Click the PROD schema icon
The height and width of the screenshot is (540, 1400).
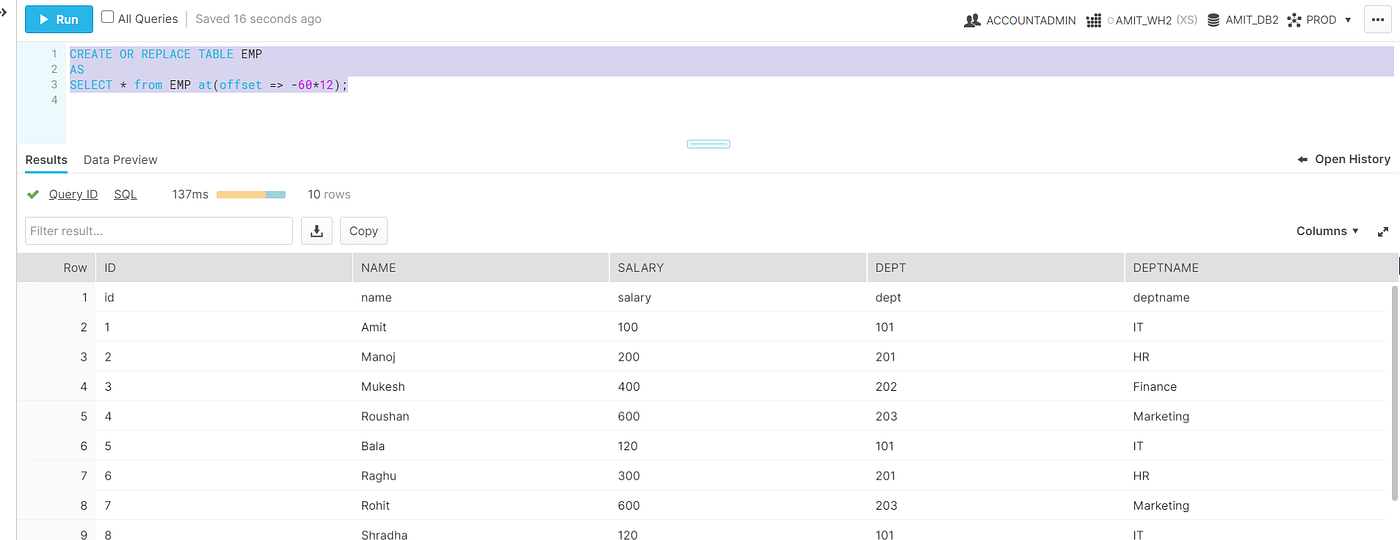tap(1294, 20)
